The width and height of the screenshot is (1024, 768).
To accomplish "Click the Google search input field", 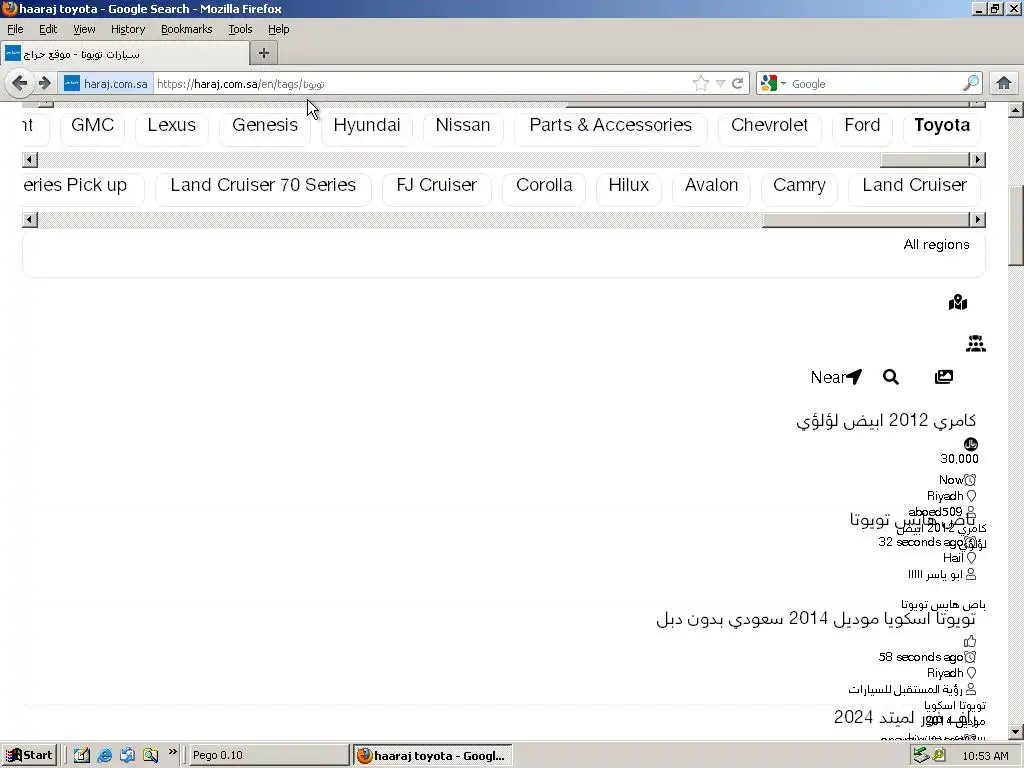I will (x=875, y=84).
